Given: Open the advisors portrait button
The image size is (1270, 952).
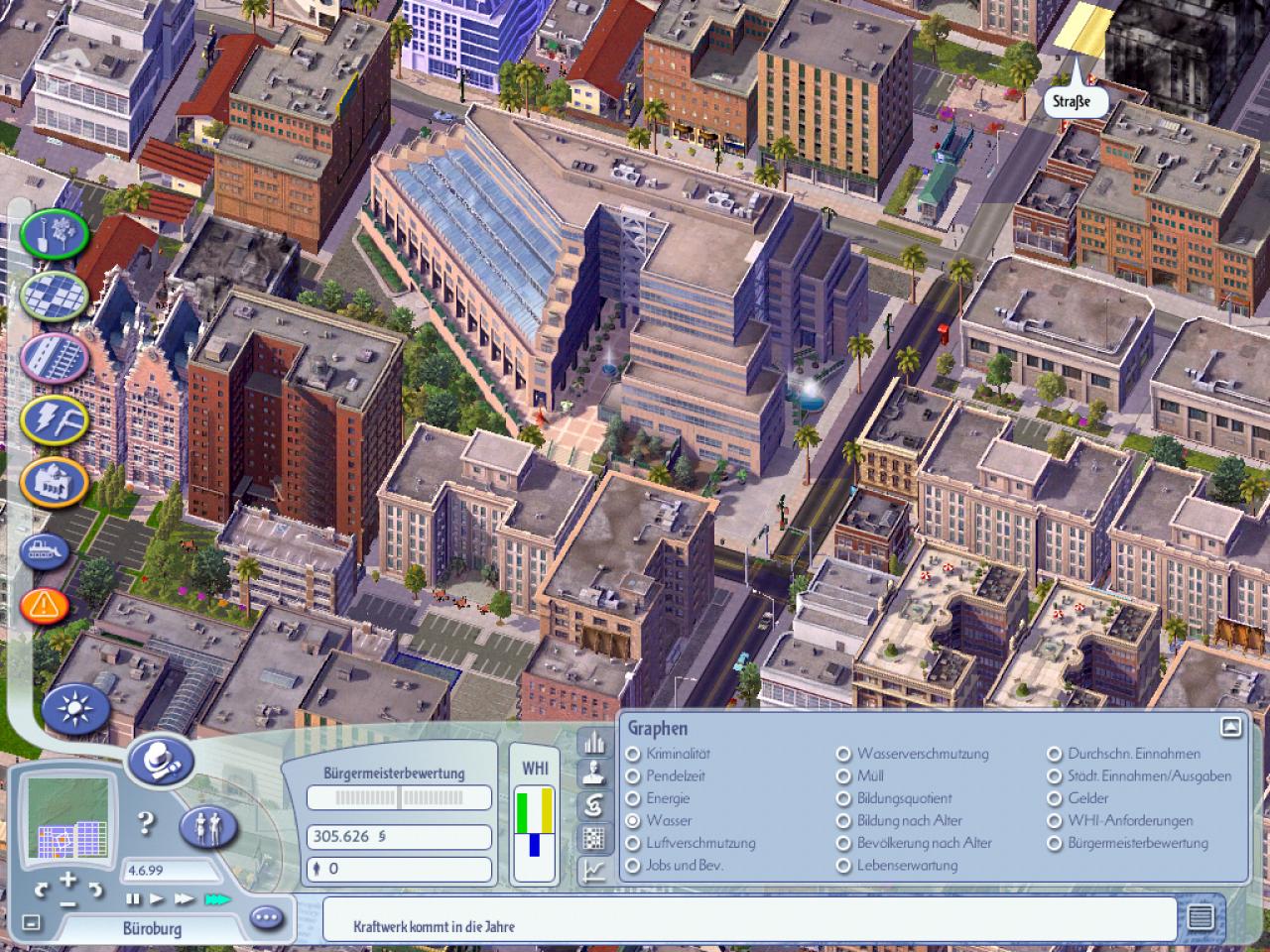Looking at the screenshot, I should coord(593,773).
